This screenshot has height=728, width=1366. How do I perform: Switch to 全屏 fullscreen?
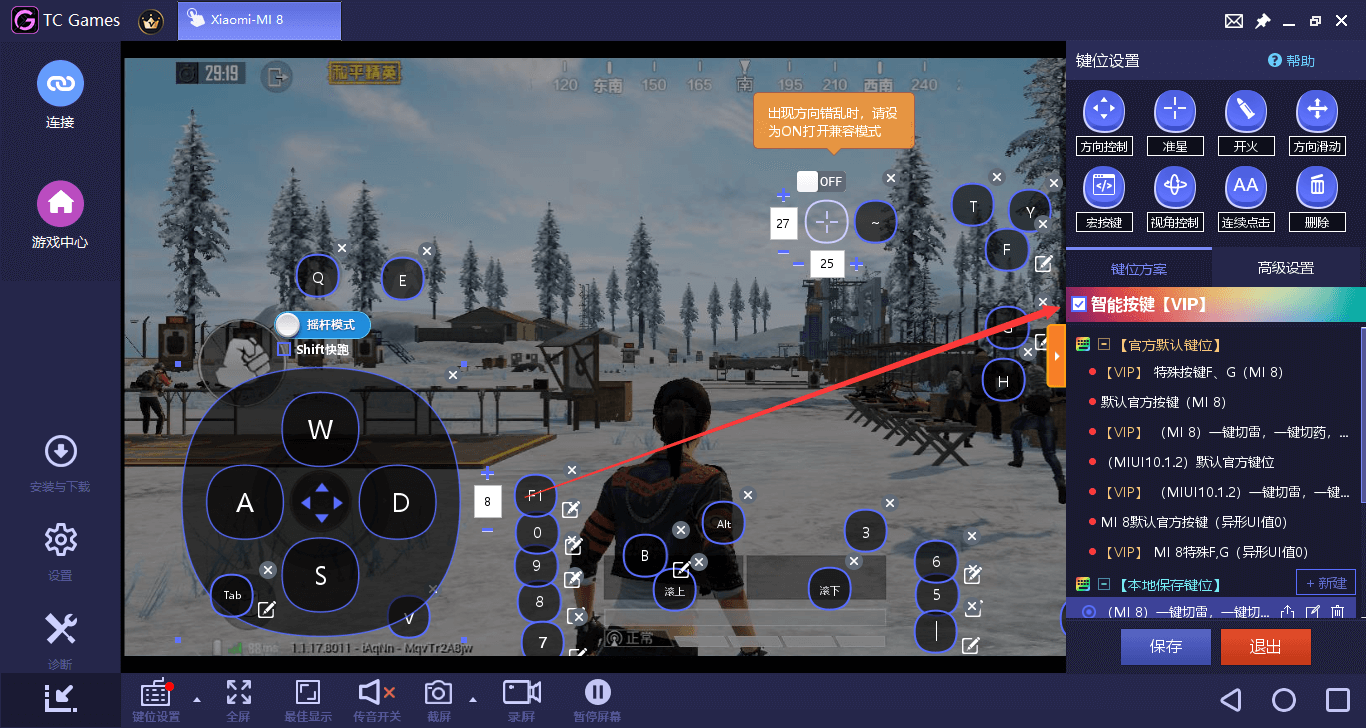click(238, 701)
